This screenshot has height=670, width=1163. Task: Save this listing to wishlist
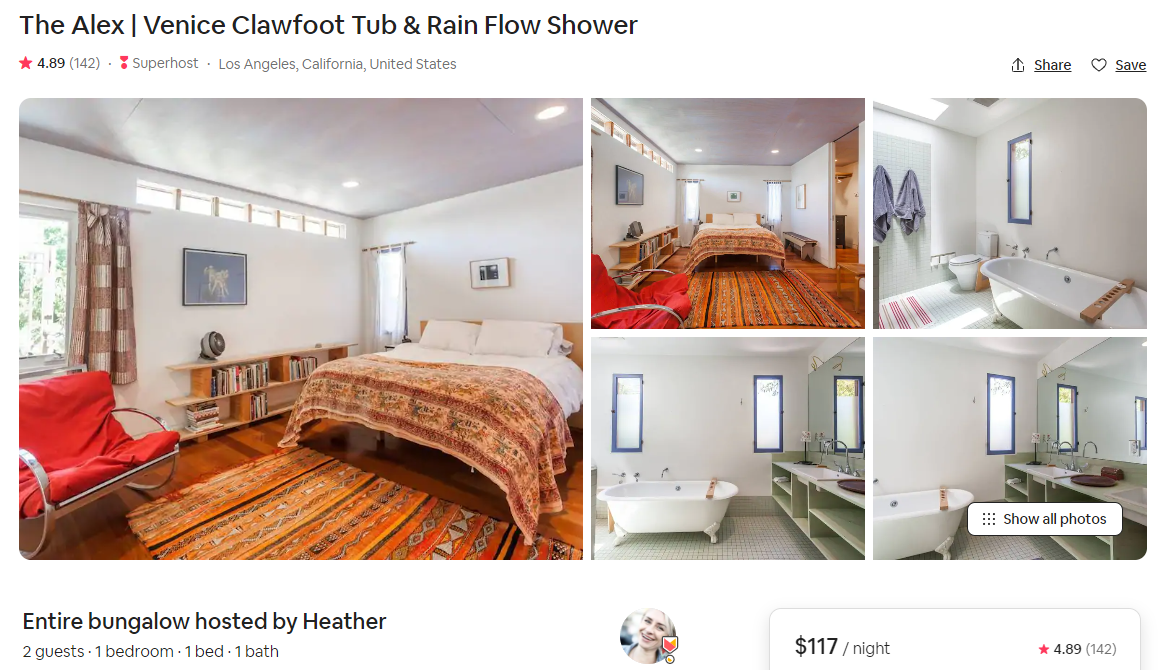pyautogui.click(x=1118, y=65)
